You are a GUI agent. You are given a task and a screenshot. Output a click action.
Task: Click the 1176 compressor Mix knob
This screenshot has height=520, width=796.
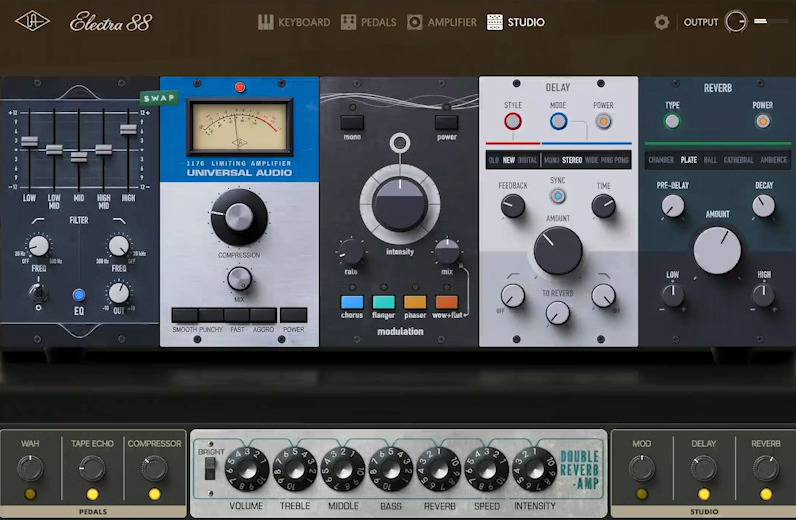[x=239, y=278]
